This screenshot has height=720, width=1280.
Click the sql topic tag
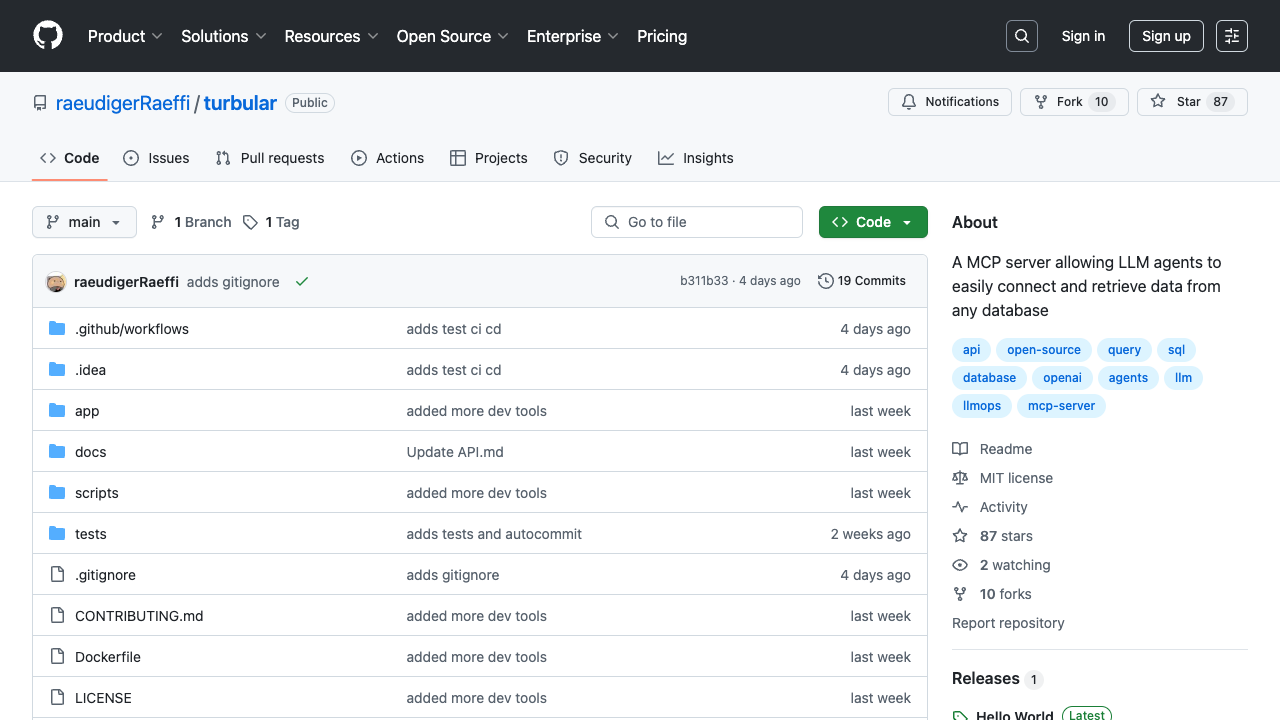[x=1177, y=350]
